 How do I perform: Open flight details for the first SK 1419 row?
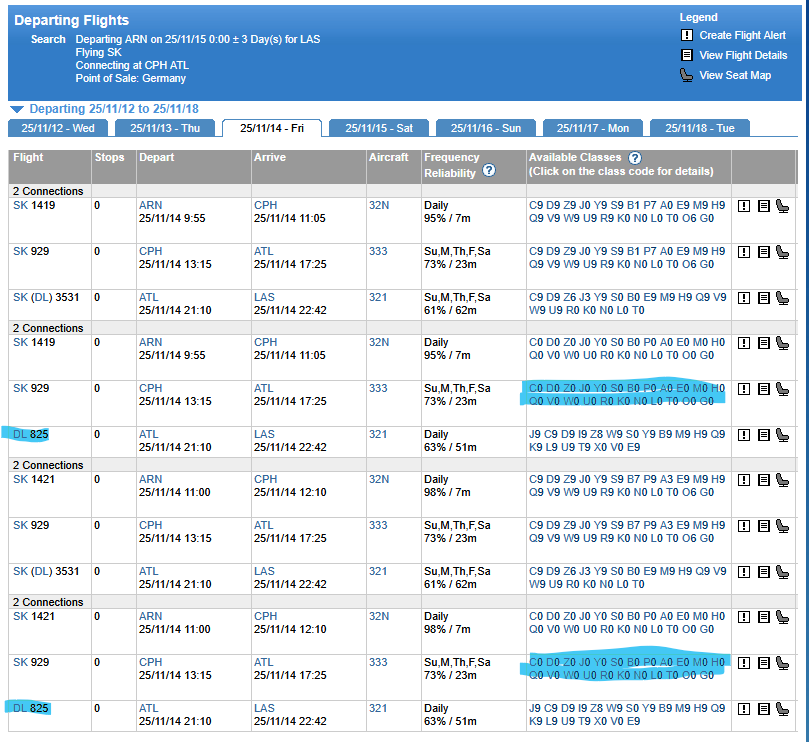pyautogui.click(x=763, y=206)
